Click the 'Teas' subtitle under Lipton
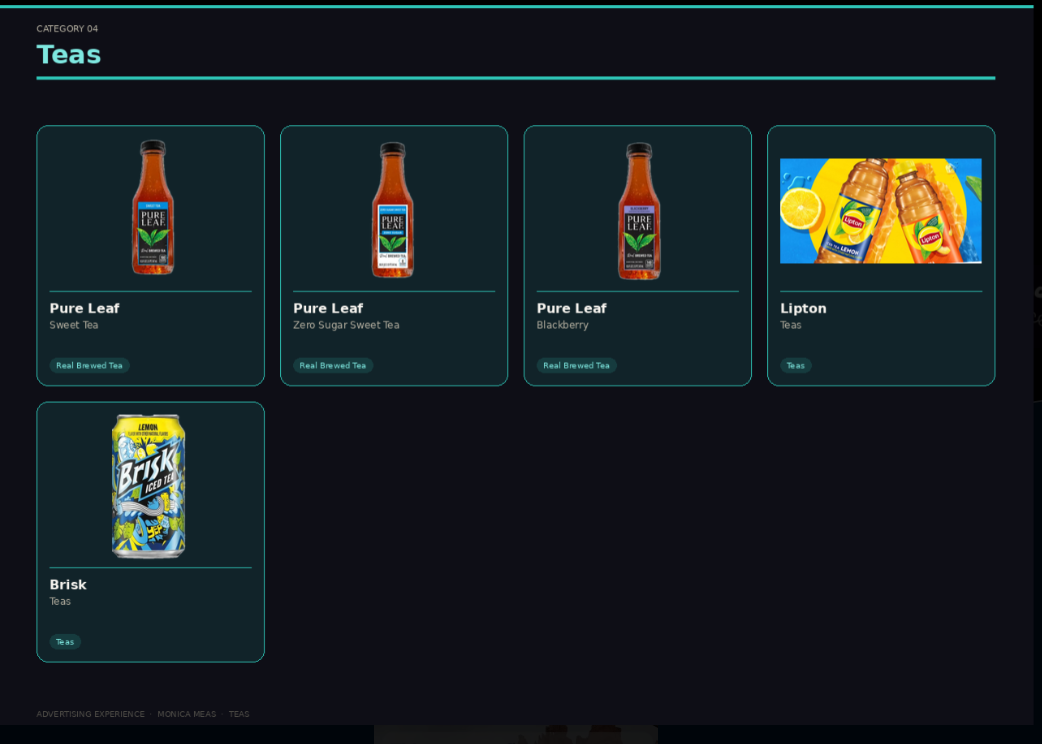 pyautogui.click(x=790, y=325)
